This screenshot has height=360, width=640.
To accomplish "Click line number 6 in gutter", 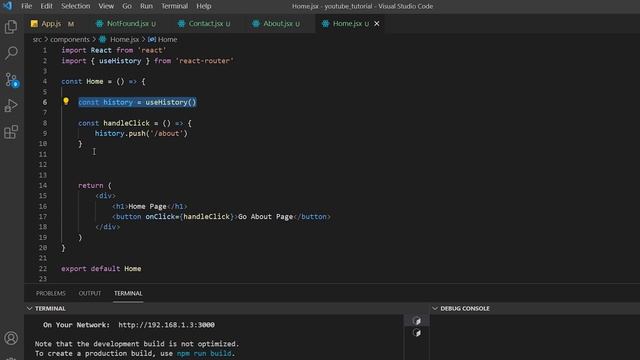I will point(44,102).
